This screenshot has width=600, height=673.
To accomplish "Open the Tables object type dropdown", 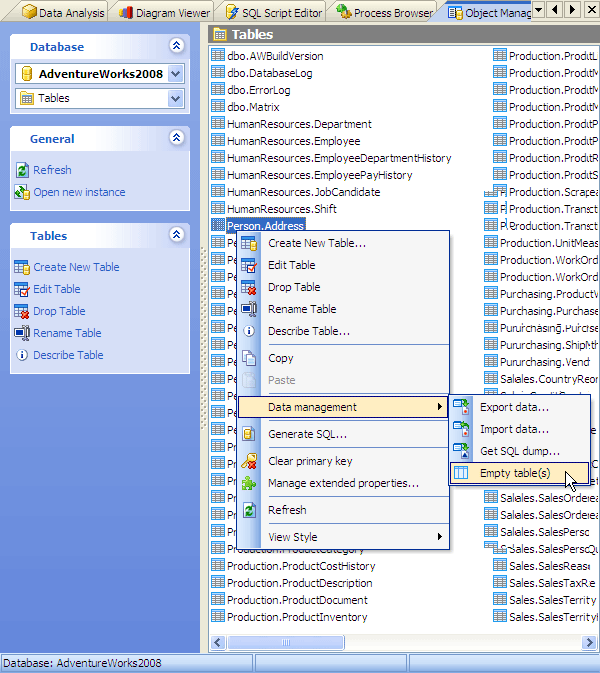I will pos(176,98).
